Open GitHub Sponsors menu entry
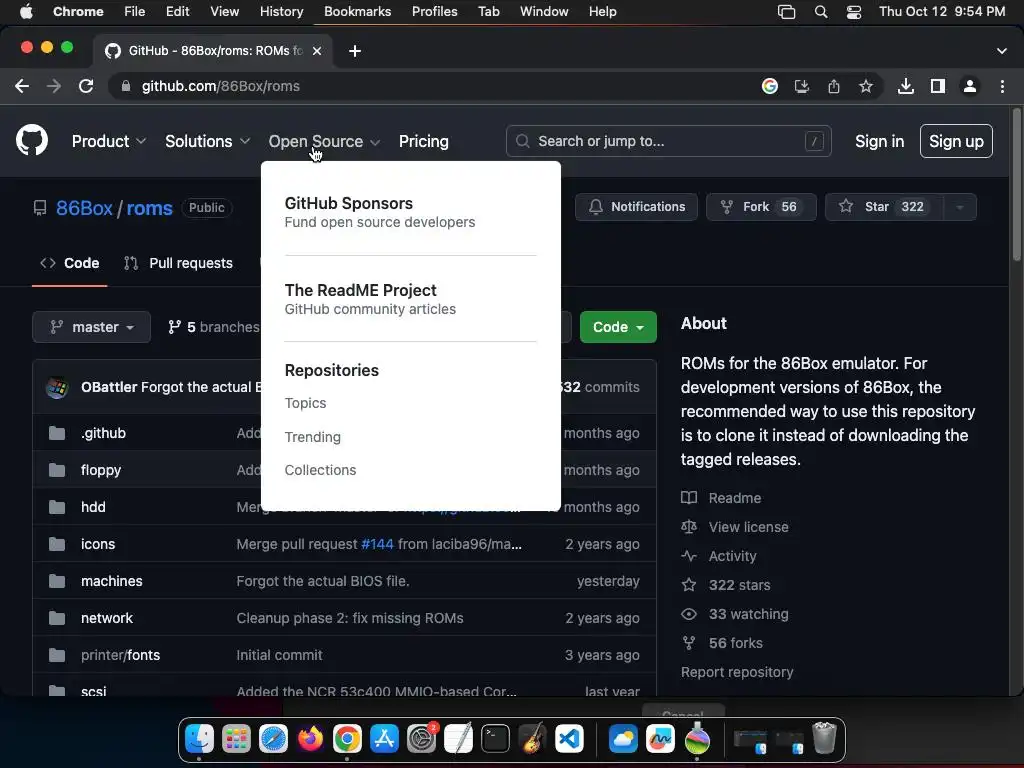1024x768 pixels. tap(379, 212)
